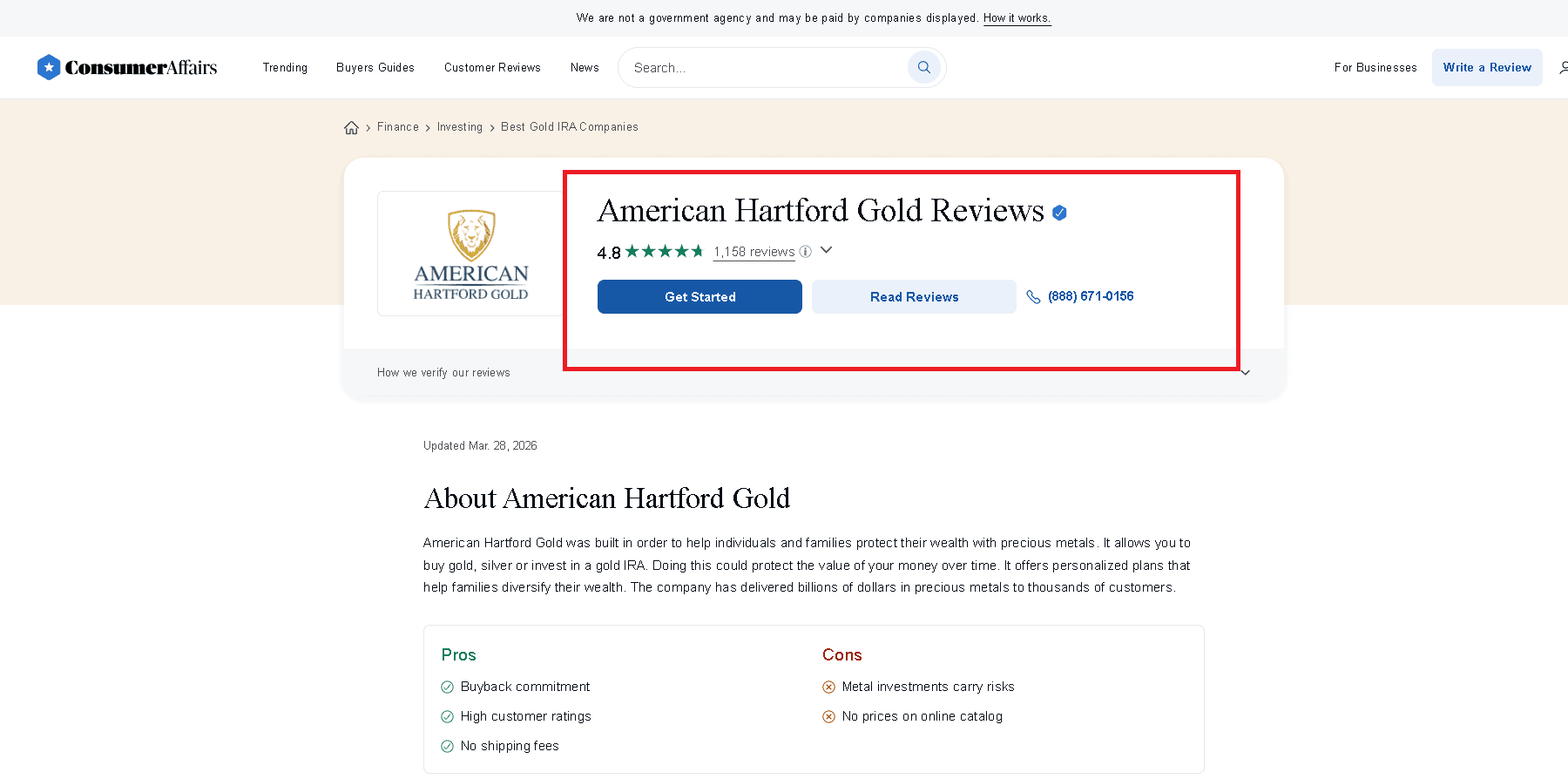This screenshot has width=1568, height=779.
Task: Go to Investing breadcrumb
Action: tap(460, 127)
